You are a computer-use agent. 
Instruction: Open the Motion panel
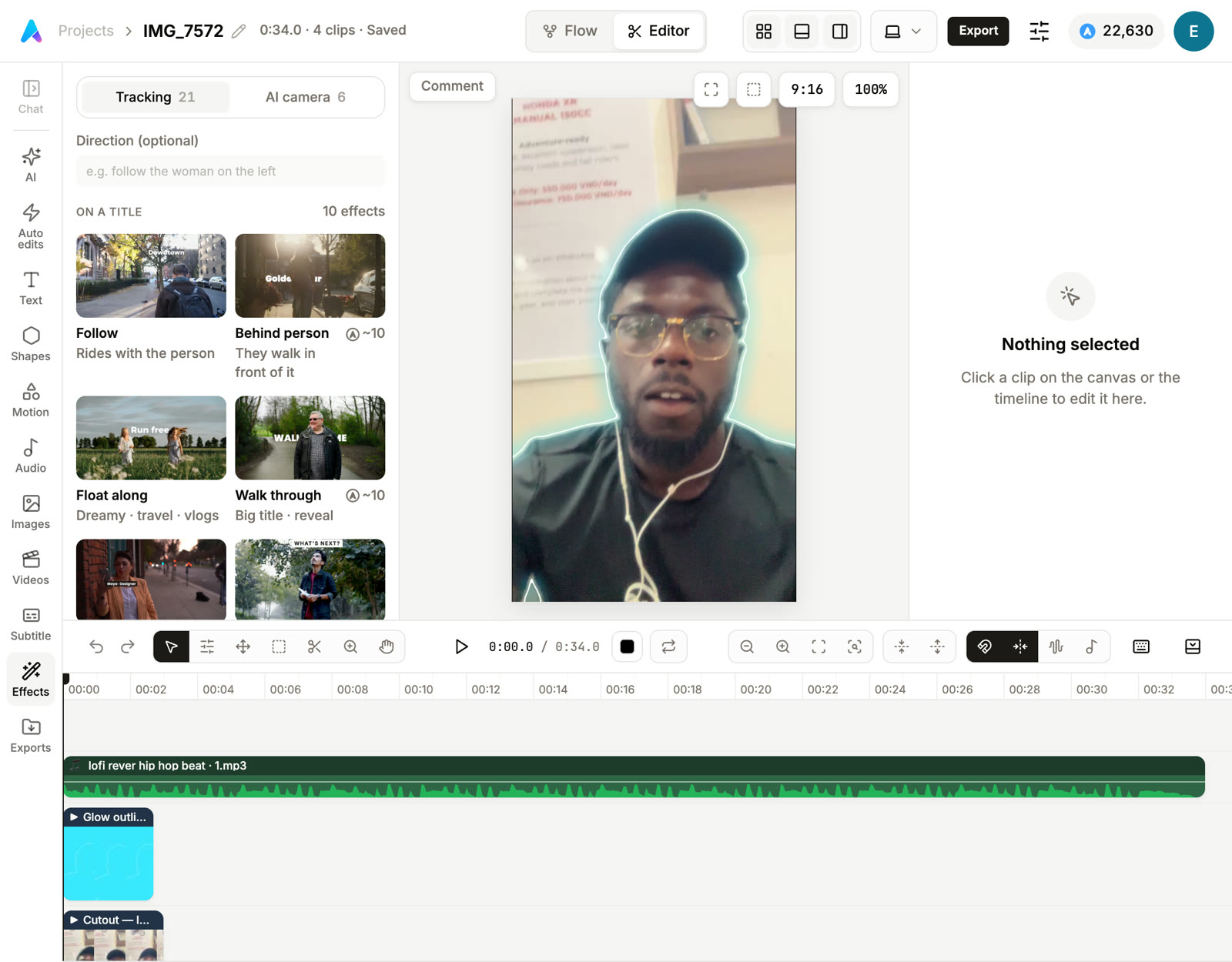[x=31, y=400]
